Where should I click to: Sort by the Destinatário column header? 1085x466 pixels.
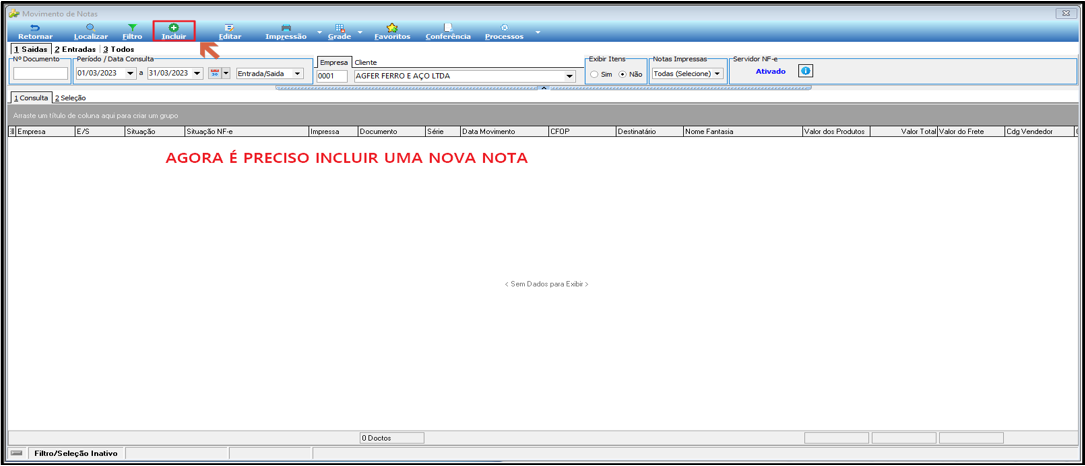pos(649,131)
